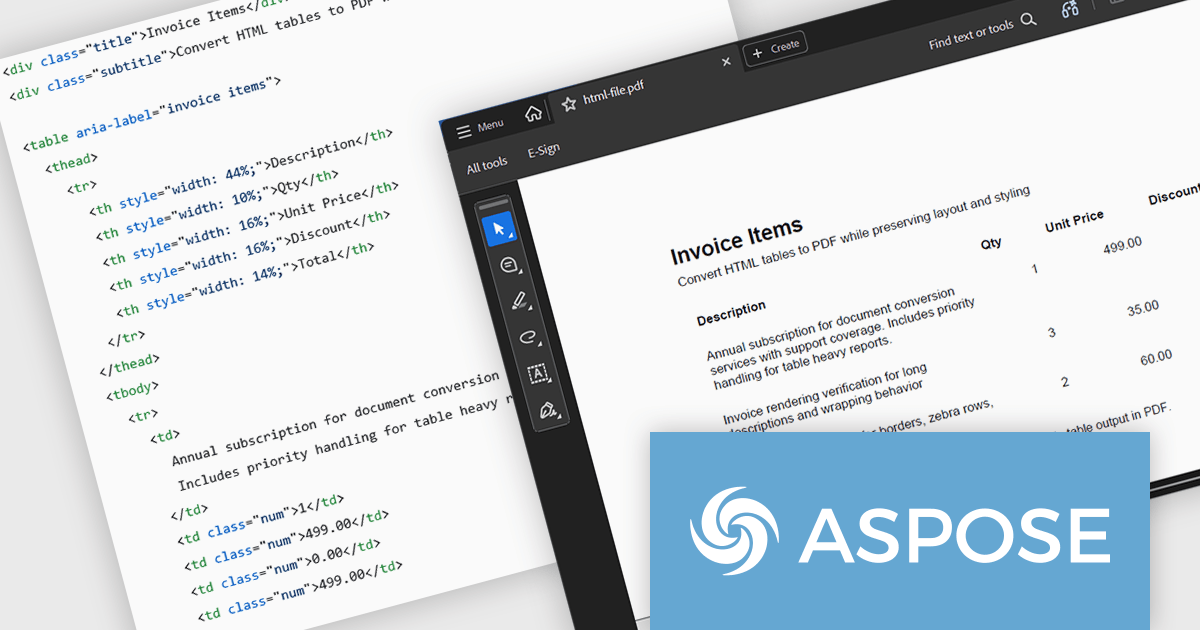The width and height of the screenshot is (1200, 630).
Task: Open the E-Sign menu
Action: pos(544,151)
